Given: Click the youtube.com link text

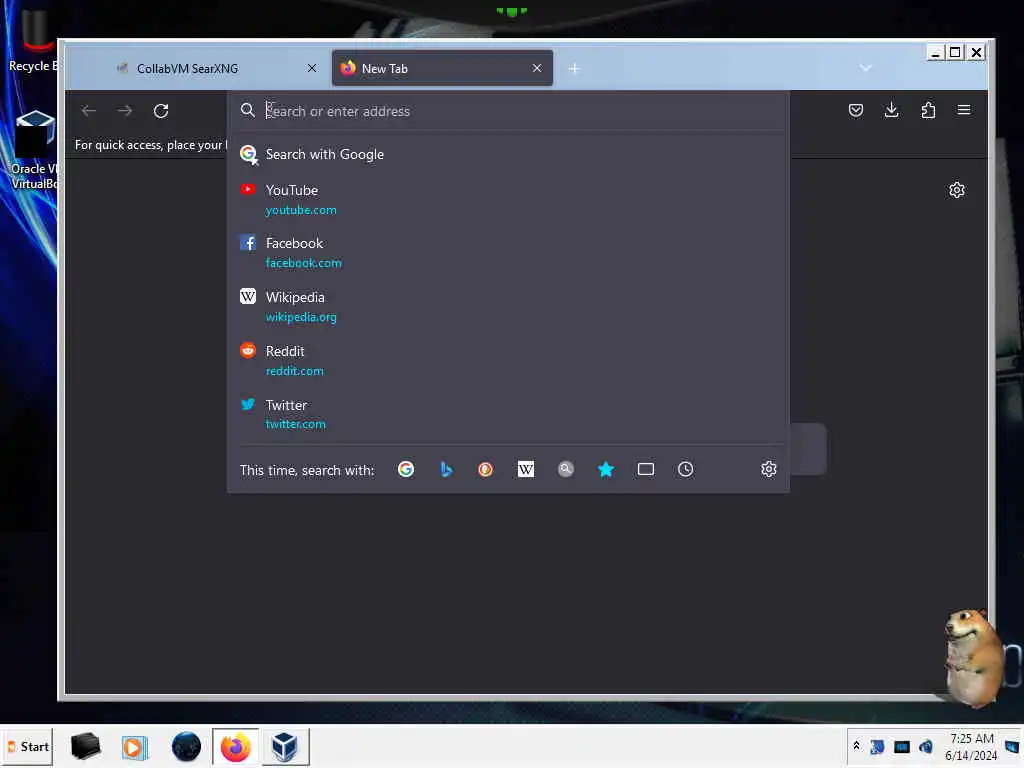Looking at the screenshot, I should coord(301,210).
